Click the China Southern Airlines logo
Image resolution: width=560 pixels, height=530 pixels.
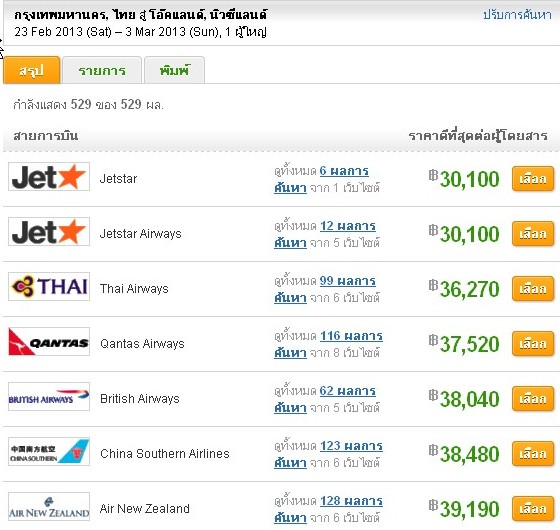point(49,451)
